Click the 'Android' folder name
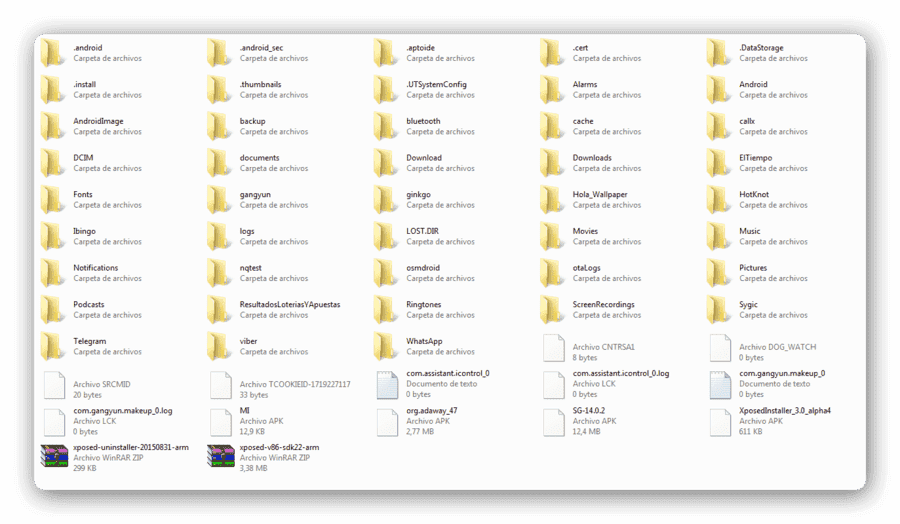 coord(753,84)
